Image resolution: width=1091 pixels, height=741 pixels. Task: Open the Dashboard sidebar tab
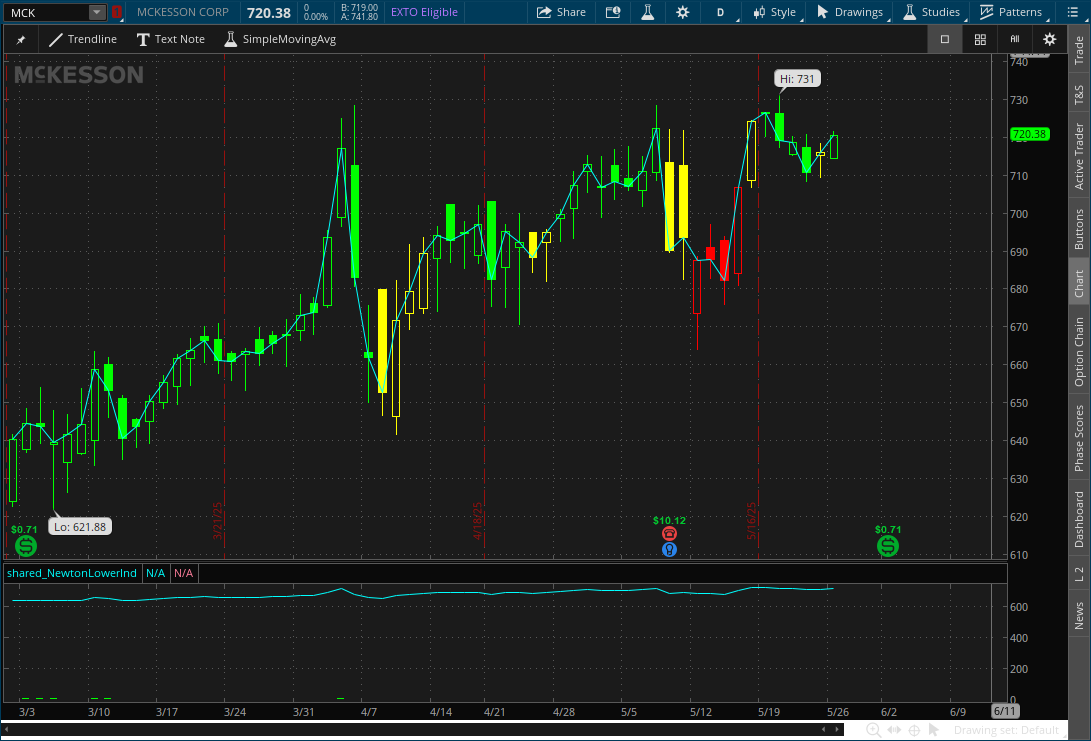[x=1079, y=519]
